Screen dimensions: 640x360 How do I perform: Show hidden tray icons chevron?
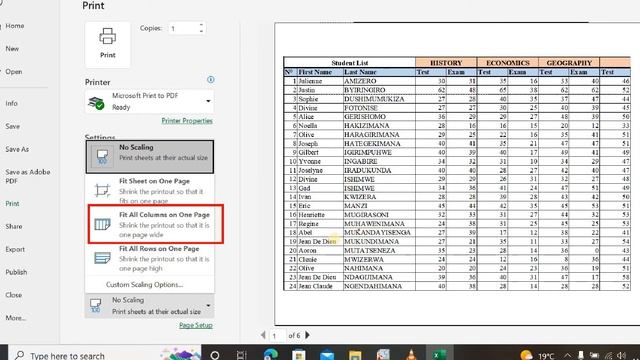pos(568,356)
